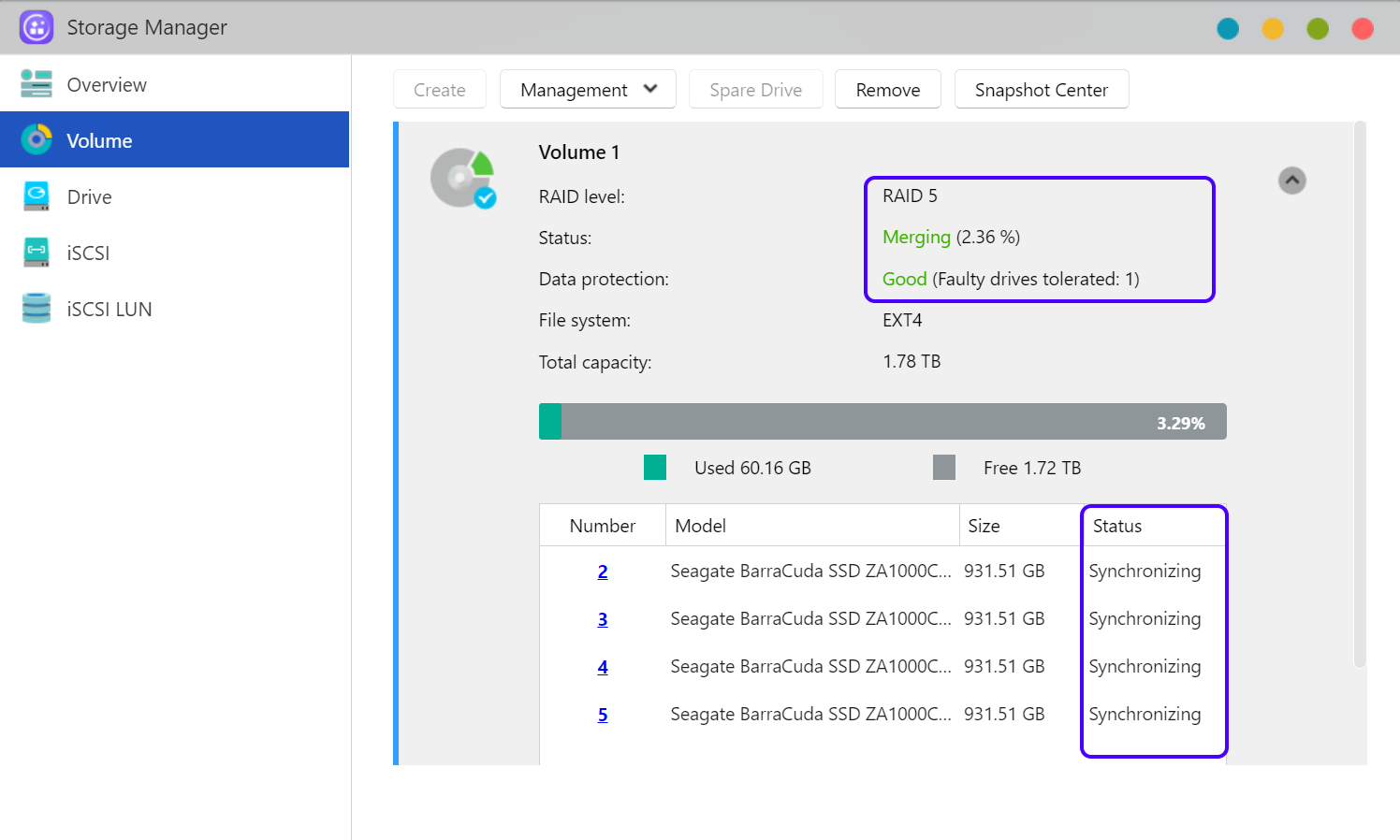1400x840 pixels.
Task: Click the Overview sidebar icon
Action: [x=36, y=84]
